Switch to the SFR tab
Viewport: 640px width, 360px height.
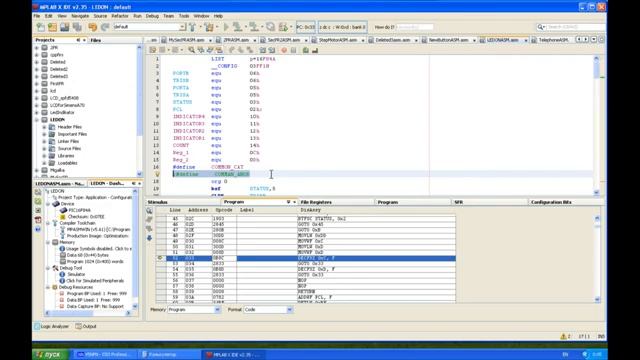tap(458, 202)
